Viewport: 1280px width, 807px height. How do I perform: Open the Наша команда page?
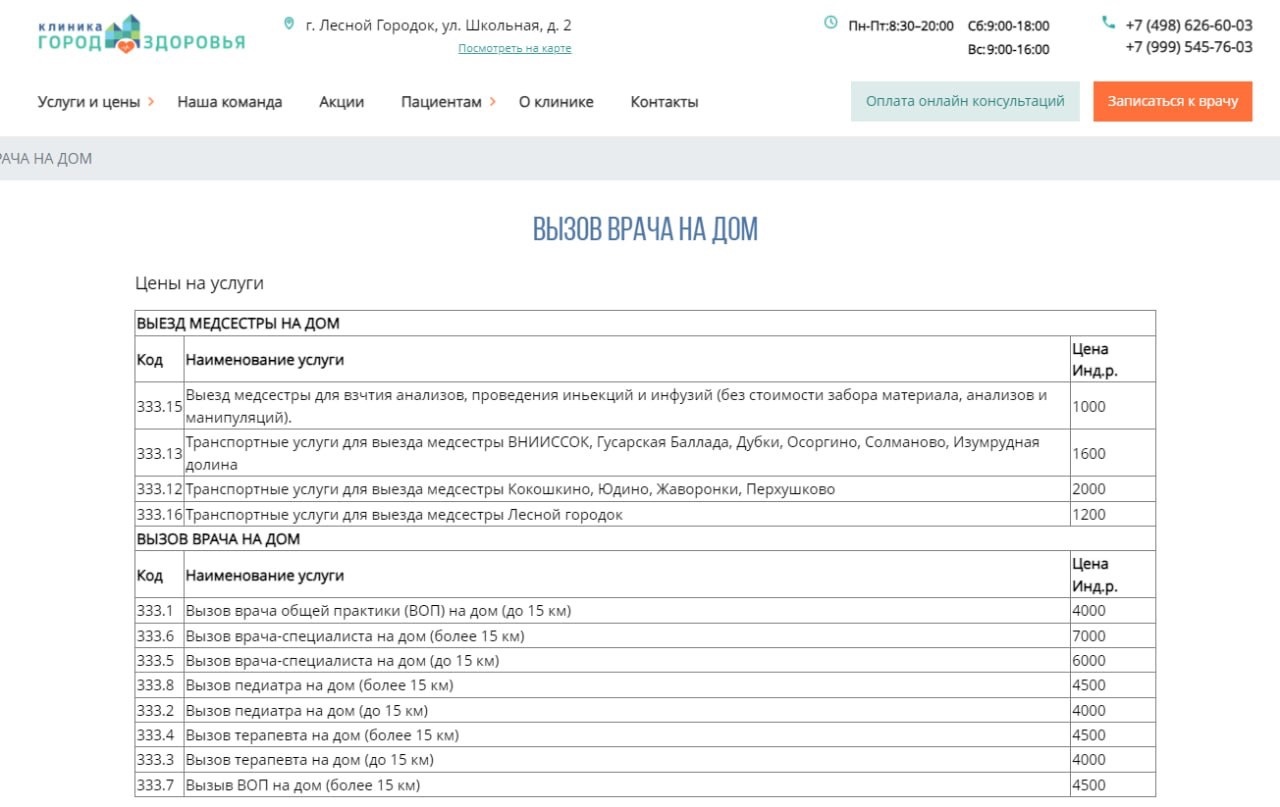click(x=230, y=102)
